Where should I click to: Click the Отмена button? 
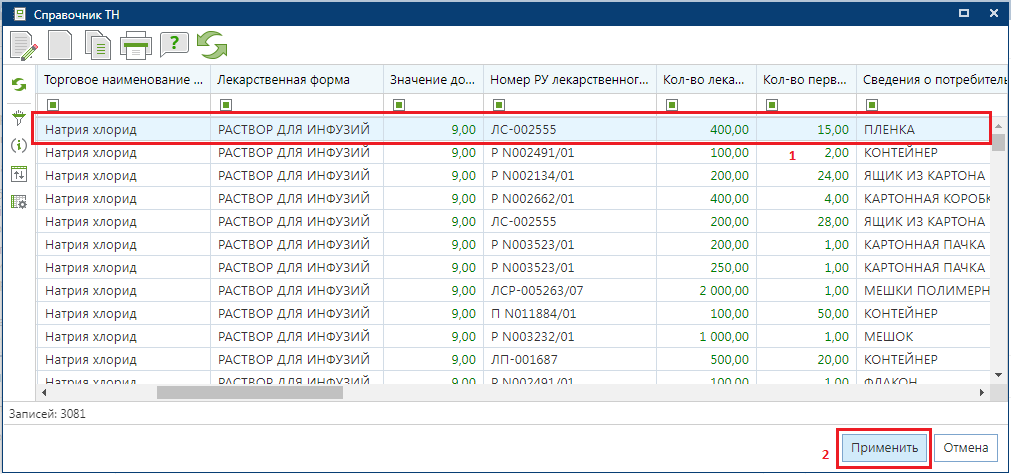click(x=965, y=448)
